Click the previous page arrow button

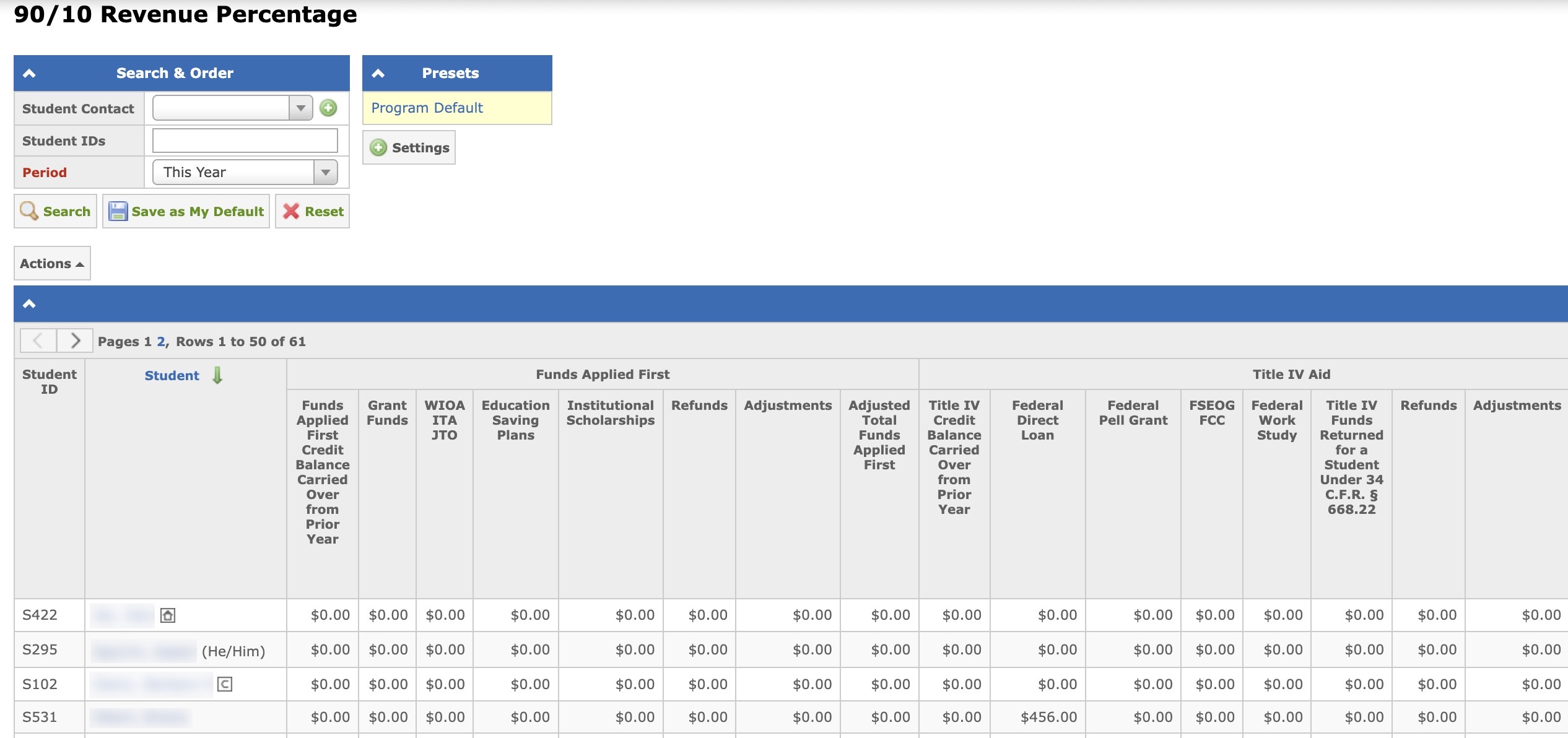coord(38,341)
